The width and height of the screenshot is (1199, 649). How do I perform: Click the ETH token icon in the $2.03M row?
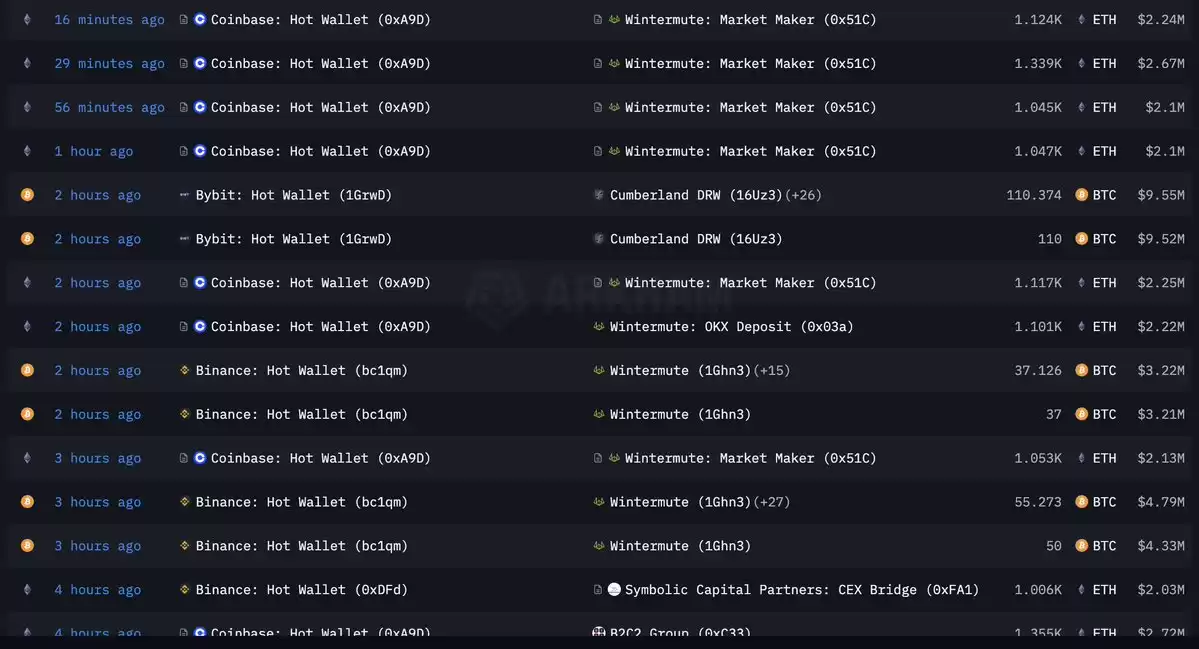click(1081, 589)
